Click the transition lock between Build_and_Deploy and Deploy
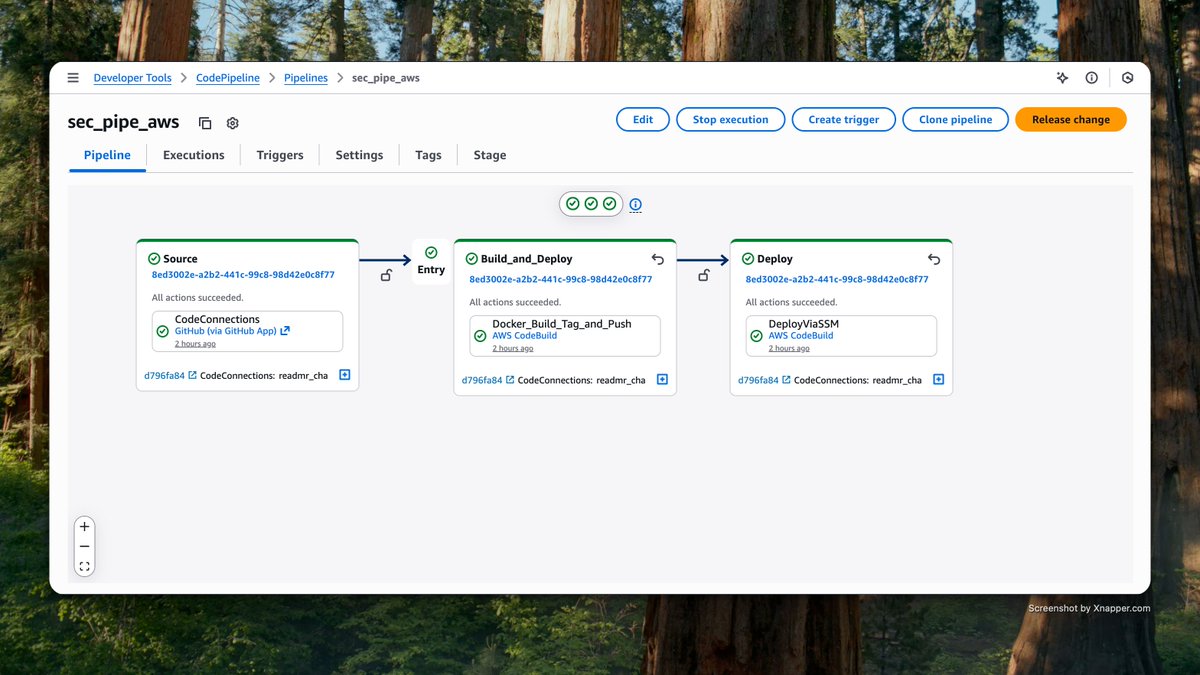This screenshot has height=675, width=1200. click(704, 275)
